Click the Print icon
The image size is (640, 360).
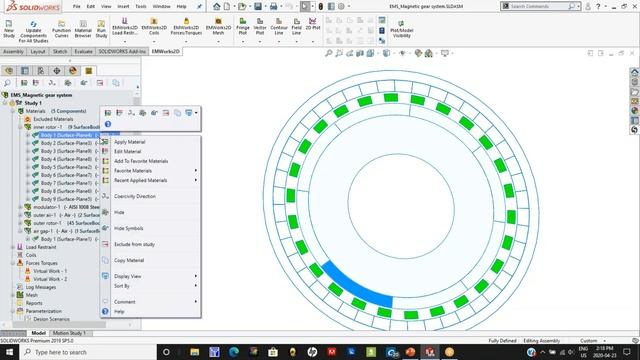273,6
